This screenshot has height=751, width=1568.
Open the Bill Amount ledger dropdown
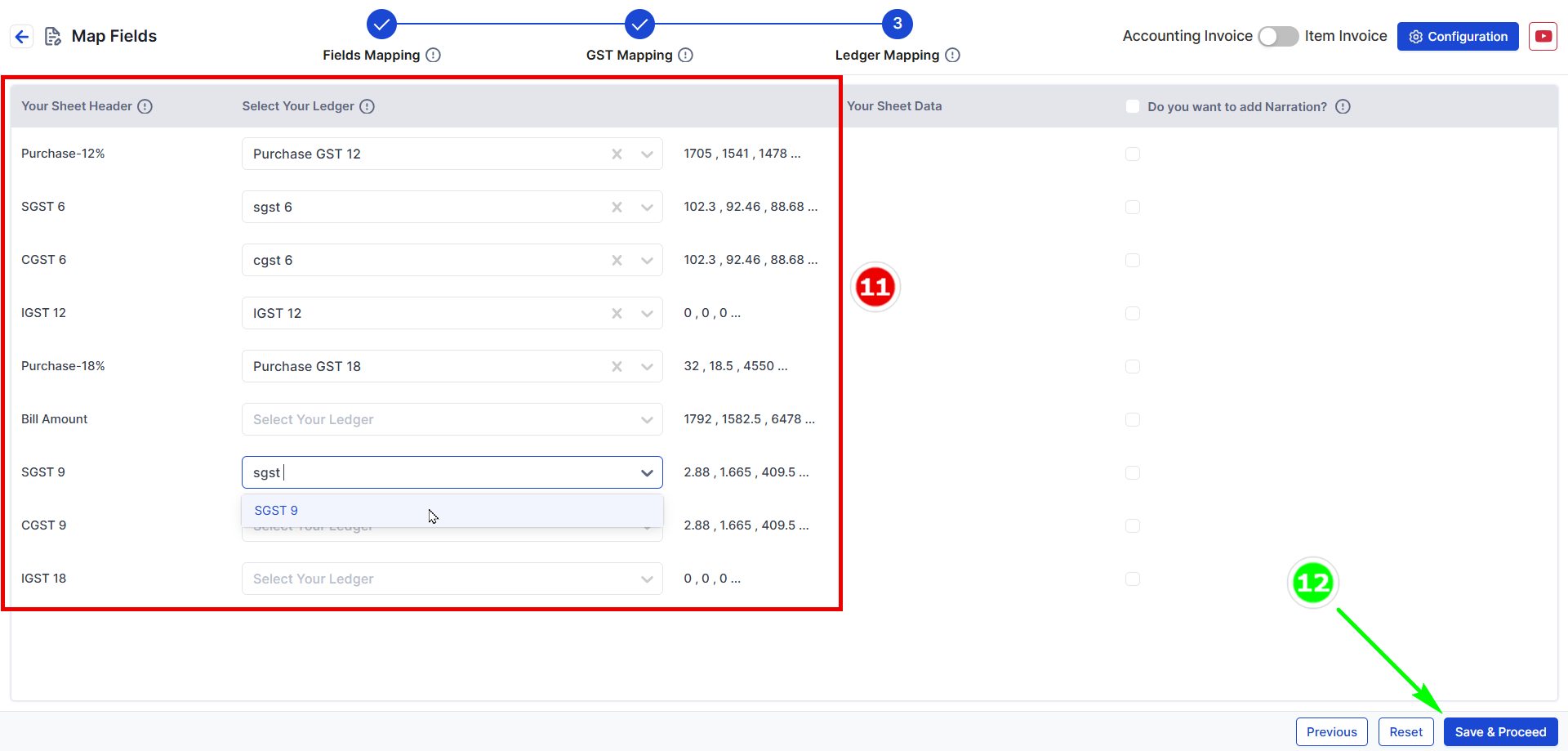452,419
